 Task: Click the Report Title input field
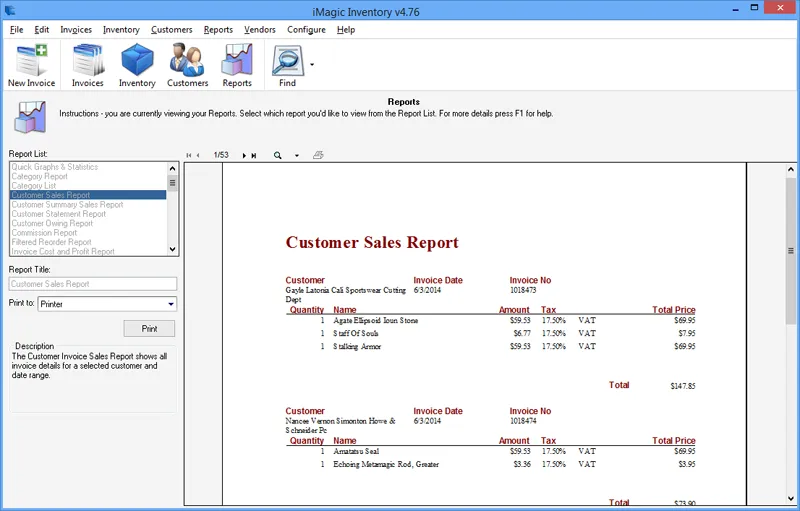click(x=93, y=284)
